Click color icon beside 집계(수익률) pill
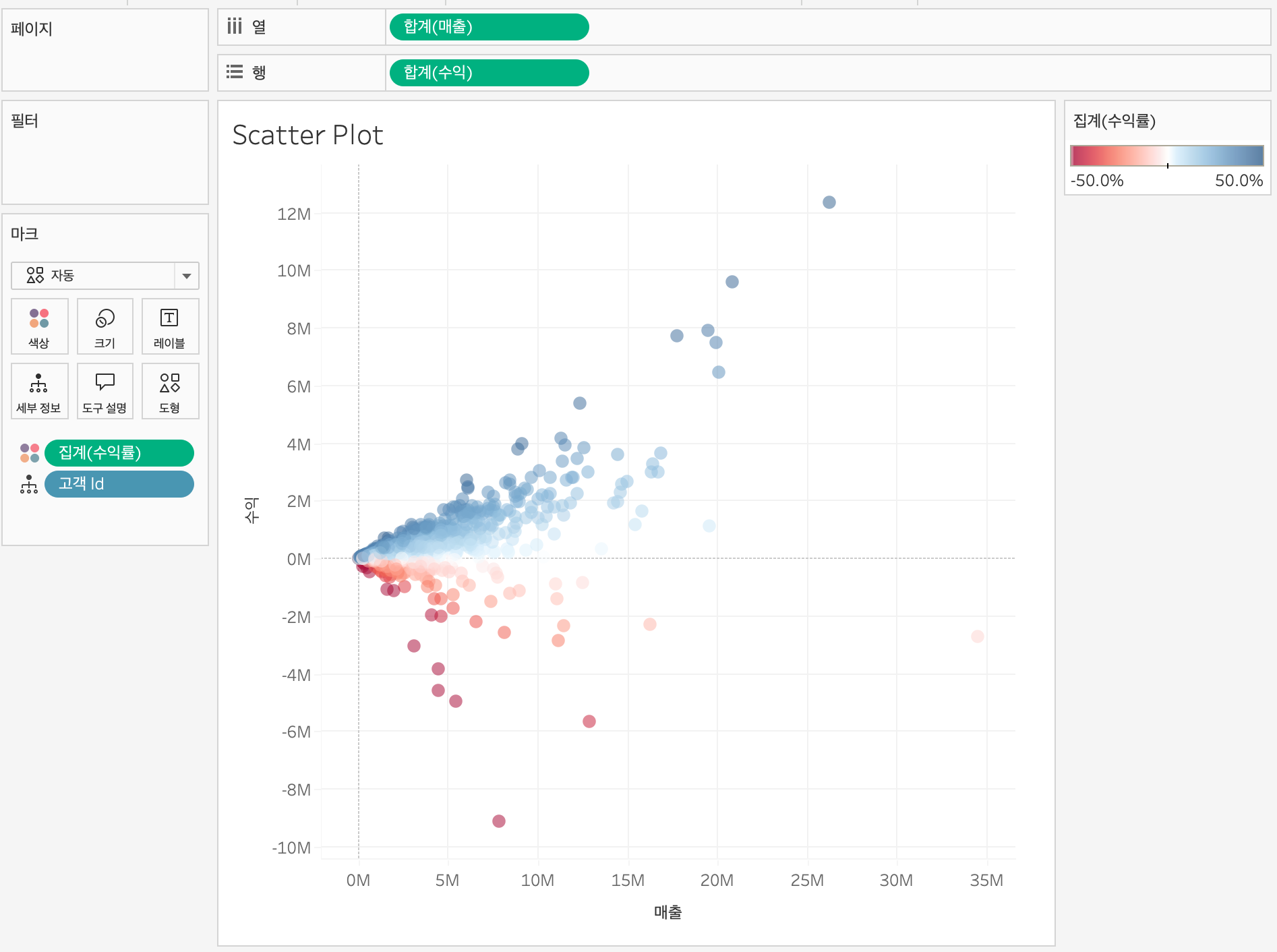 (x=30, y=452)
